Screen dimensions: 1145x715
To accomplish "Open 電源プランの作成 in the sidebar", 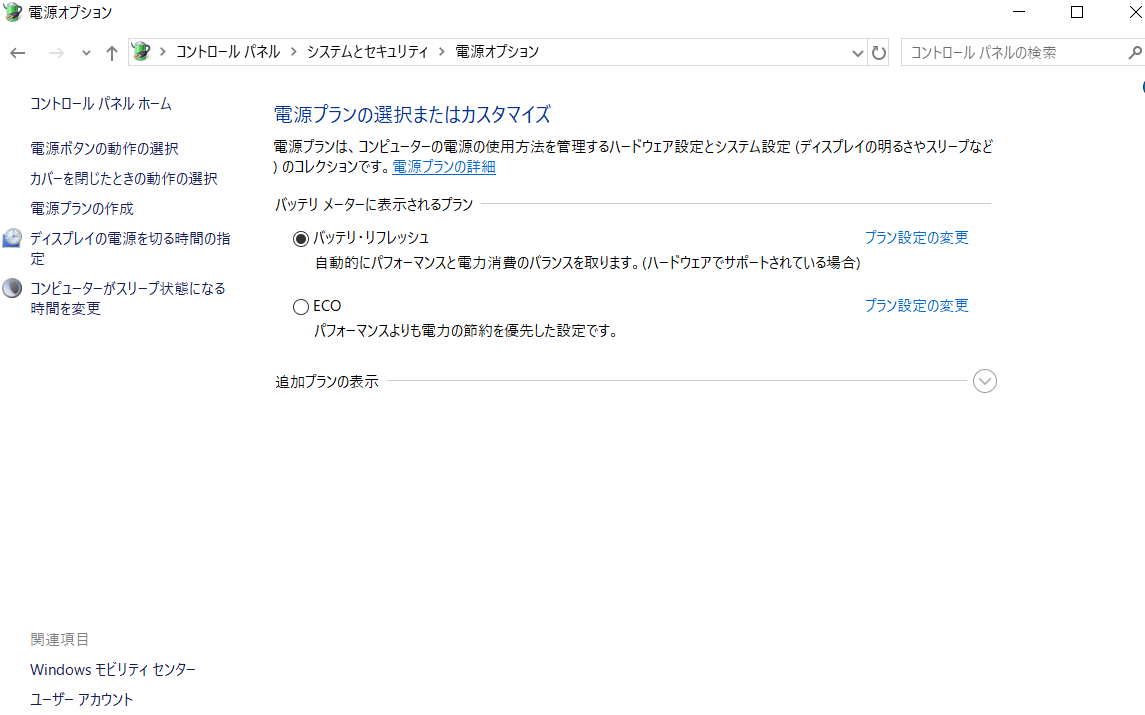I will pyautogui.click(x=82, y=208).
